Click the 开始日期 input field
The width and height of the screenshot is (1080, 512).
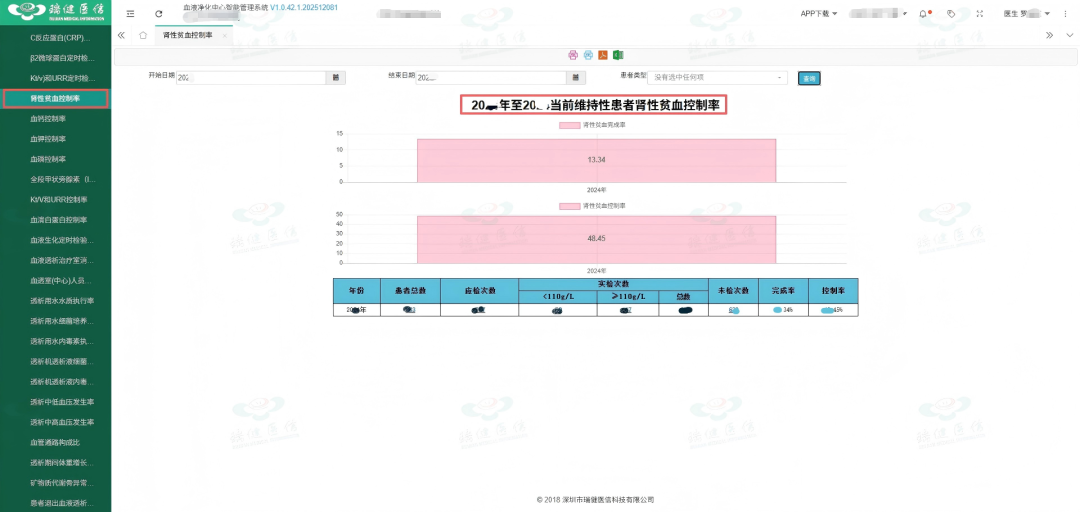[255, 77]
